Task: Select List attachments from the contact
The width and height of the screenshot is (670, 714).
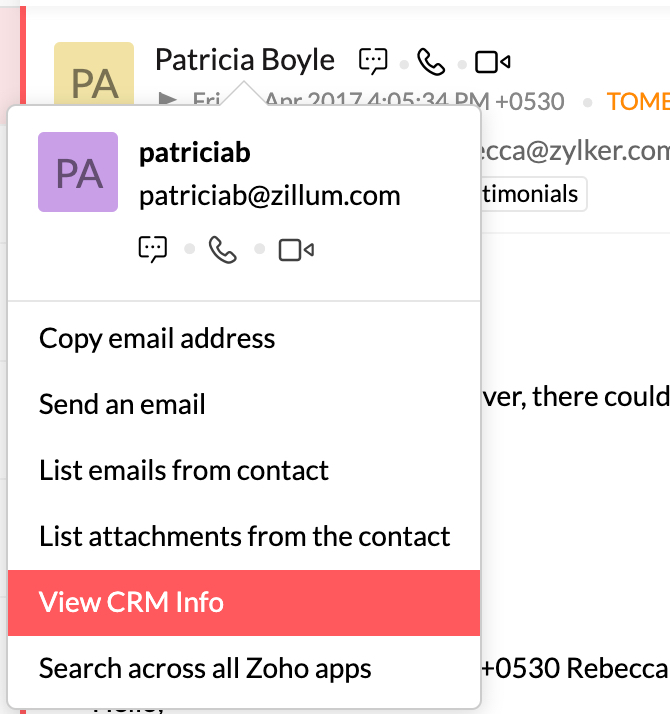Action: point(245,536)
